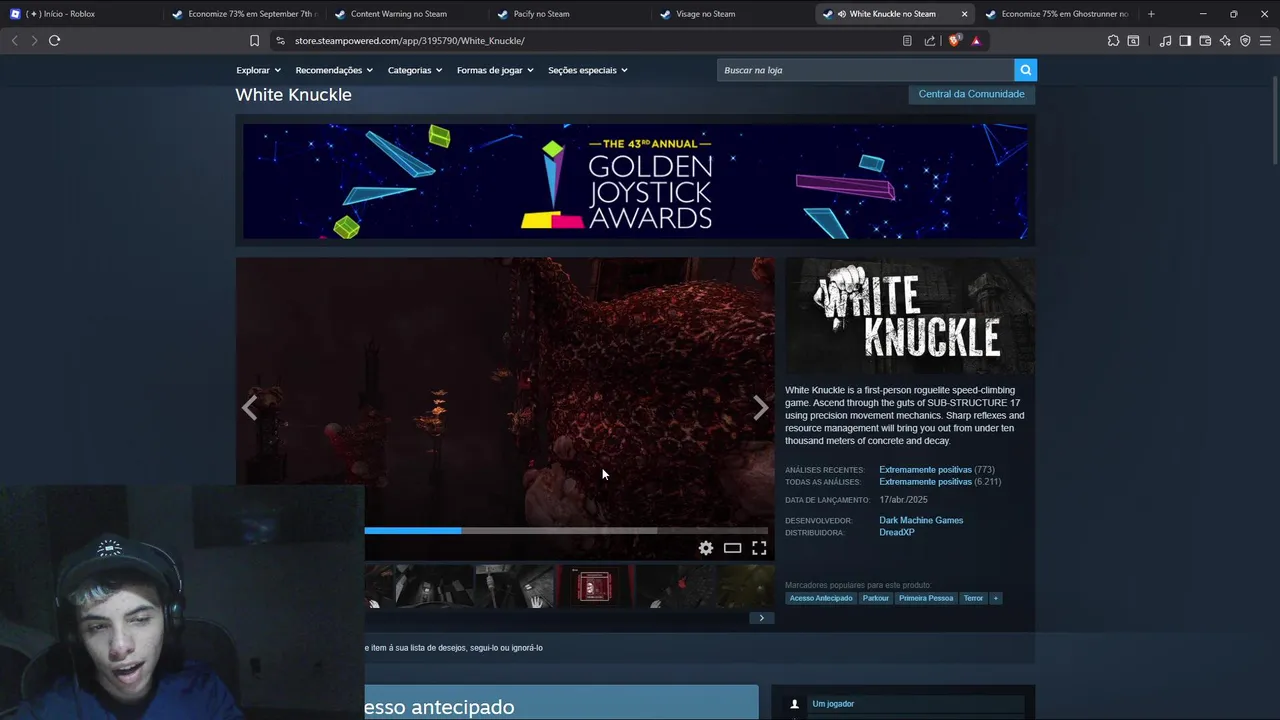The image size is (1280, 720).
Task: Click the site info icon beside URL
Action: tap(280, 41)
